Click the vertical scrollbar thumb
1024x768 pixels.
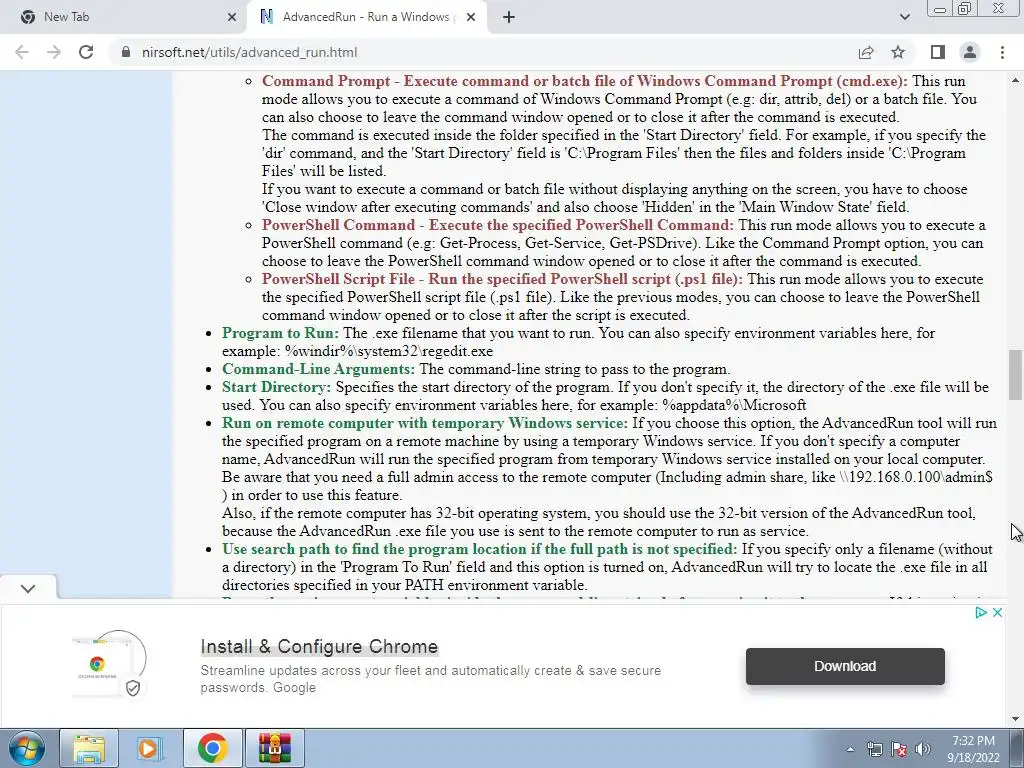pos(1015,375)
